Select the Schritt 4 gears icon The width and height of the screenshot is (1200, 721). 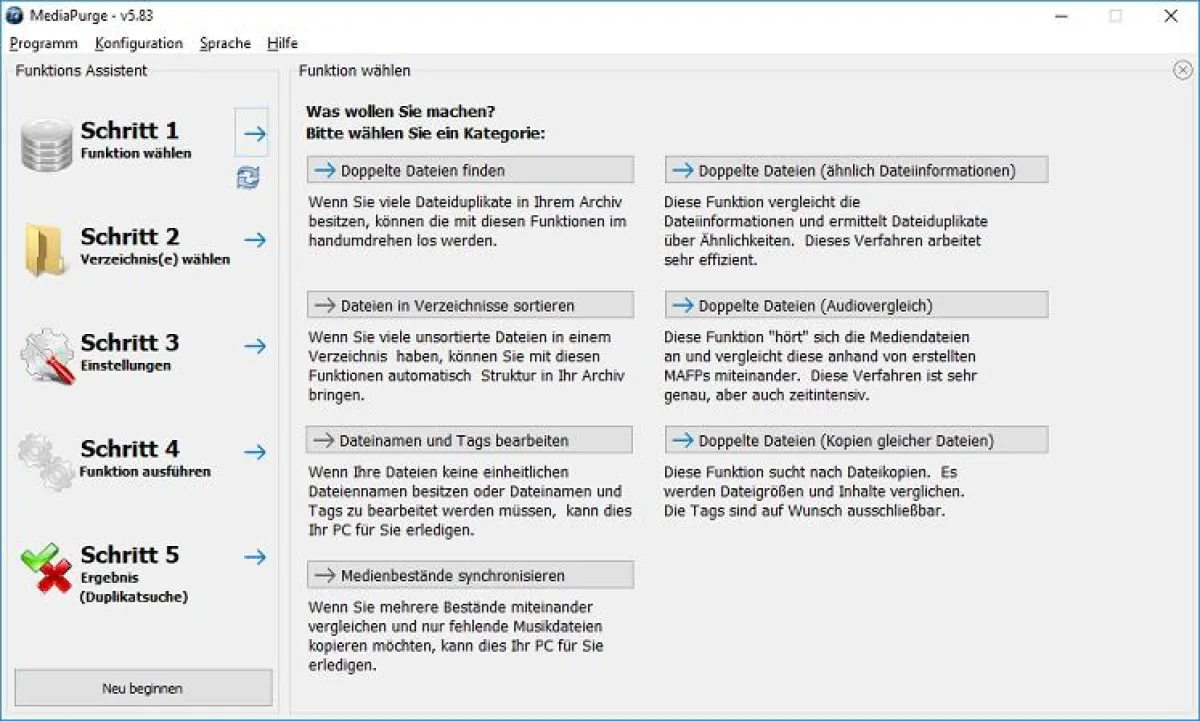tap(44, 461)
